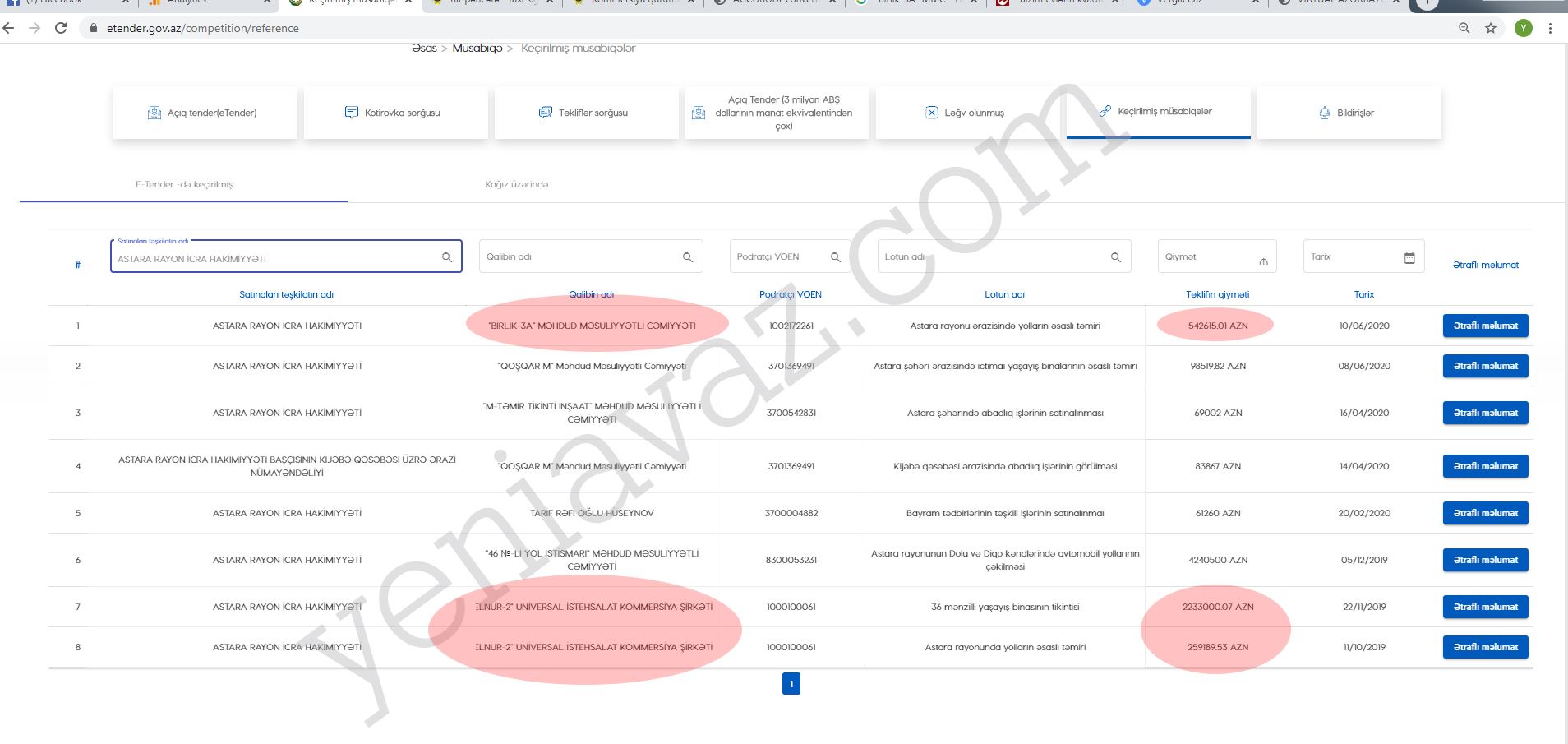Click search icon in Qalibin adı field
The height and width of the screenshot is (744, 1568).
(x=688, y=257)
